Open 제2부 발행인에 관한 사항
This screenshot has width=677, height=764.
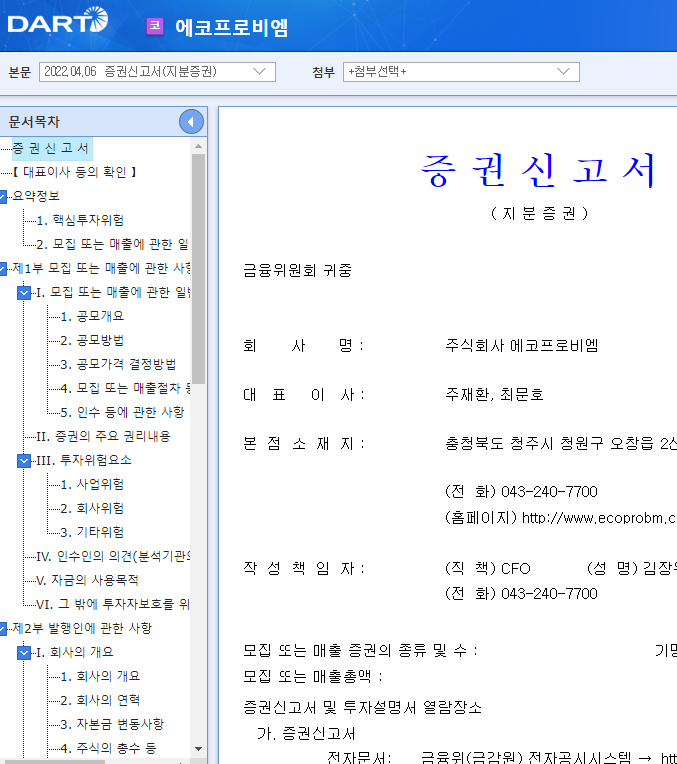(x=82, y=629)
